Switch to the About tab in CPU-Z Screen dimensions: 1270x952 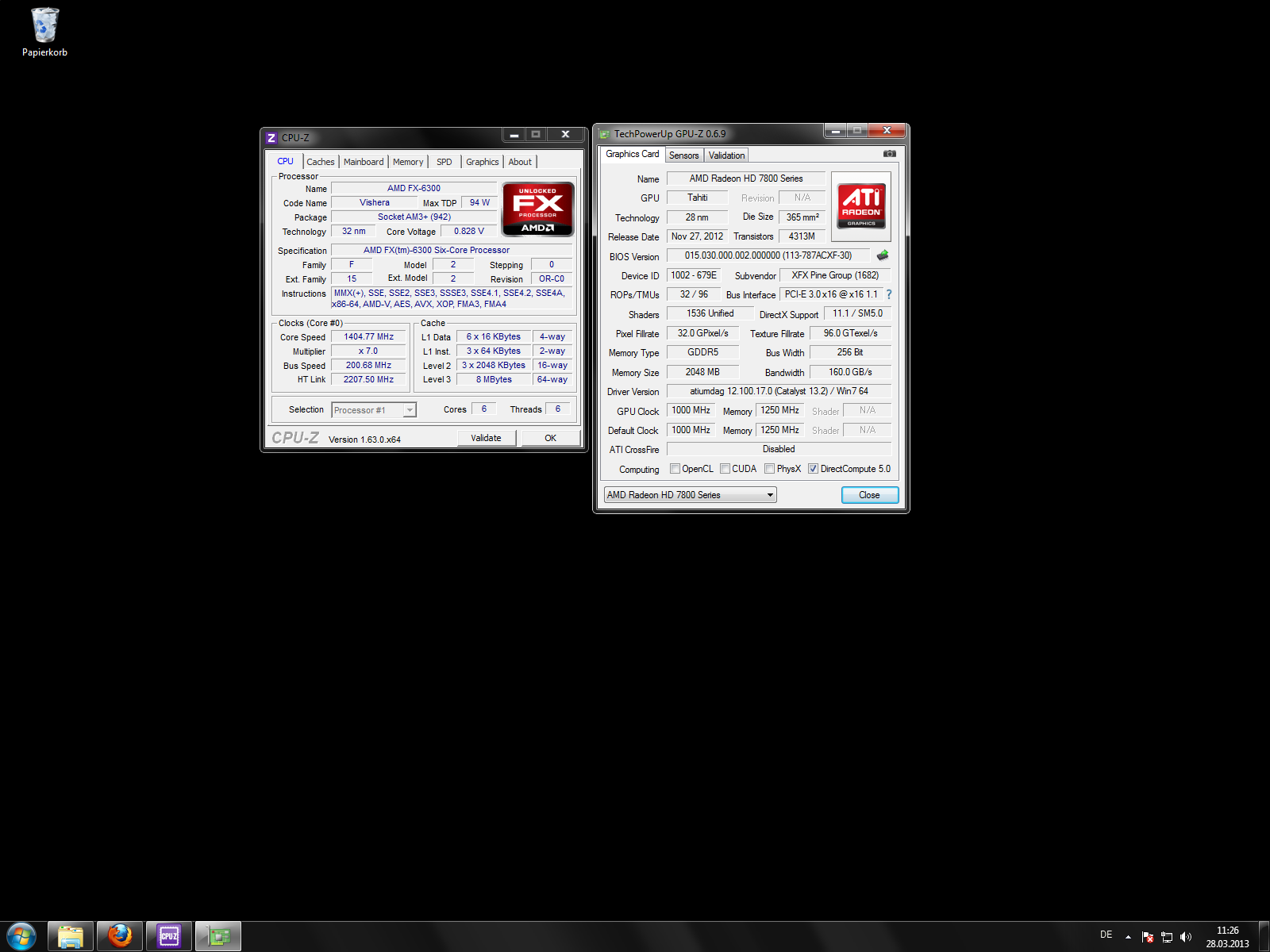[520, 162]
